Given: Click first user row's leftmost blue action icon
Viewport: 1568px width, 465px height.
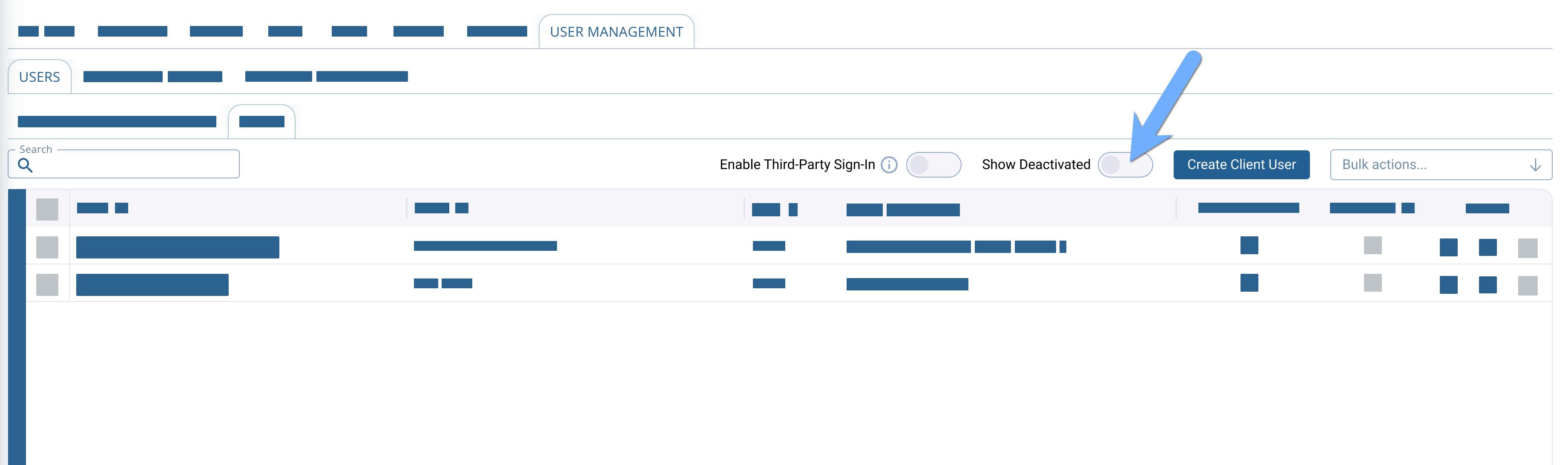Looking at the screenshot, I should [x=1448, y=247].
